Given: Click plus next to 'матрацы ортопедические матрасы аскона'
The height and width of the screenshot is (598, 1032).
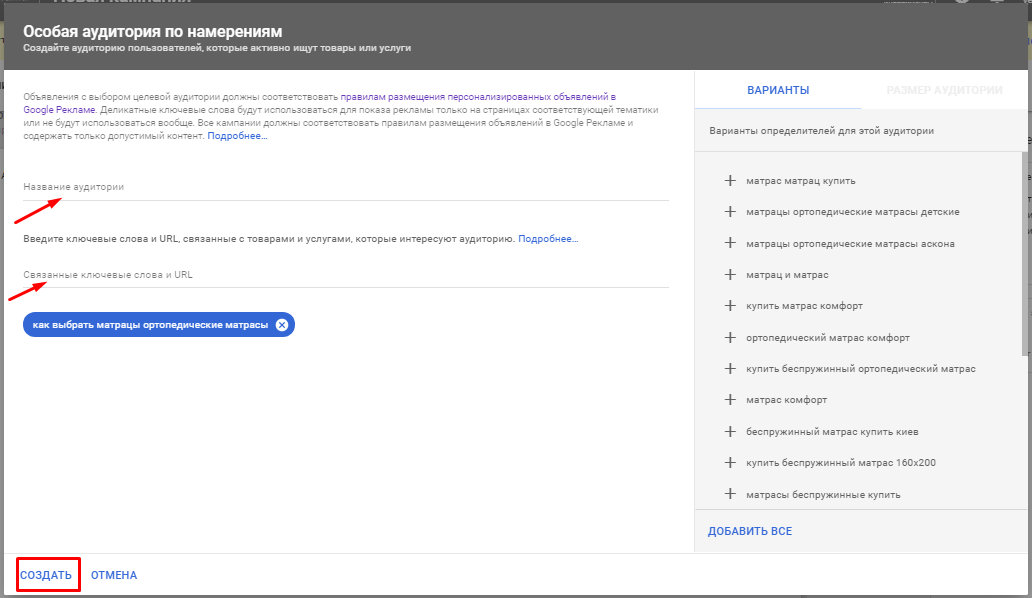Looking at the screenshot, I should click(x=729, y=244).
